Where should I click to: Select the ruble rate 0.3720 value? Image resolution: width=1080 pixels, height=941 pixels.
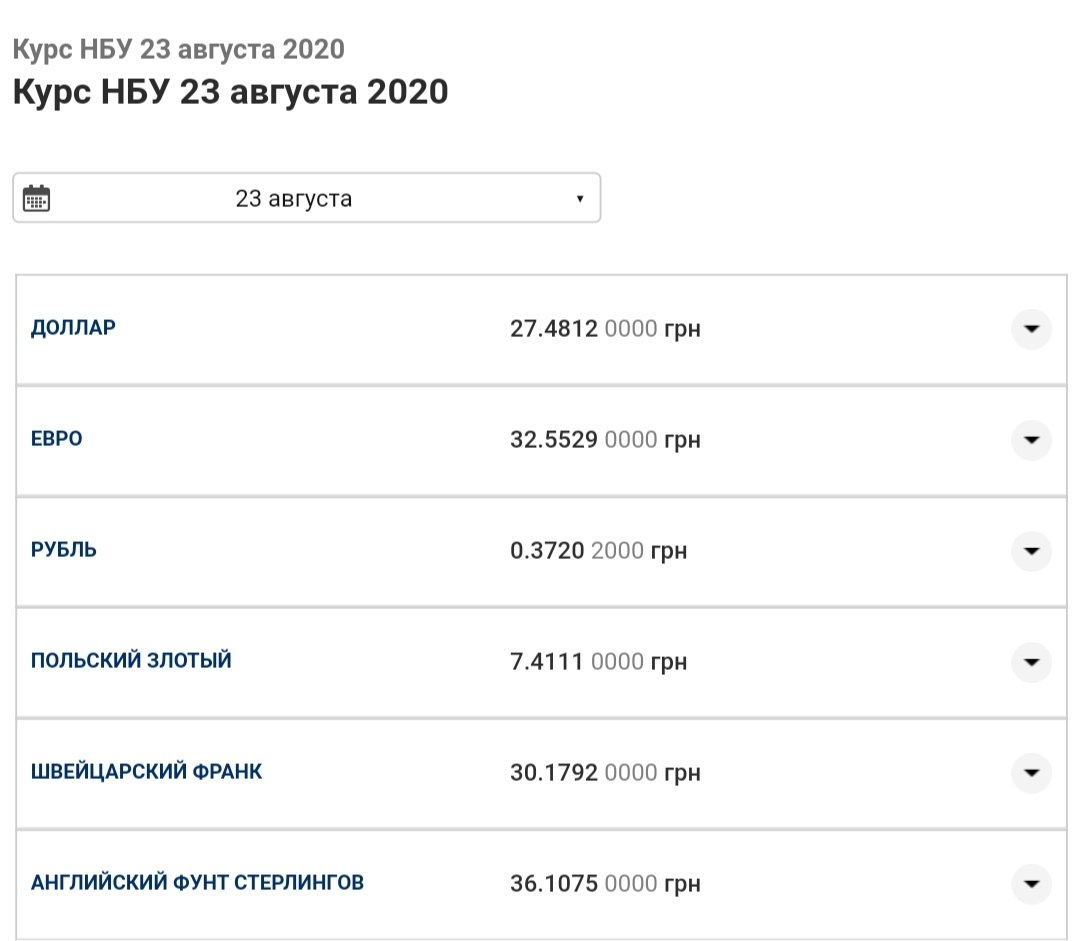[x=547, y=550]
